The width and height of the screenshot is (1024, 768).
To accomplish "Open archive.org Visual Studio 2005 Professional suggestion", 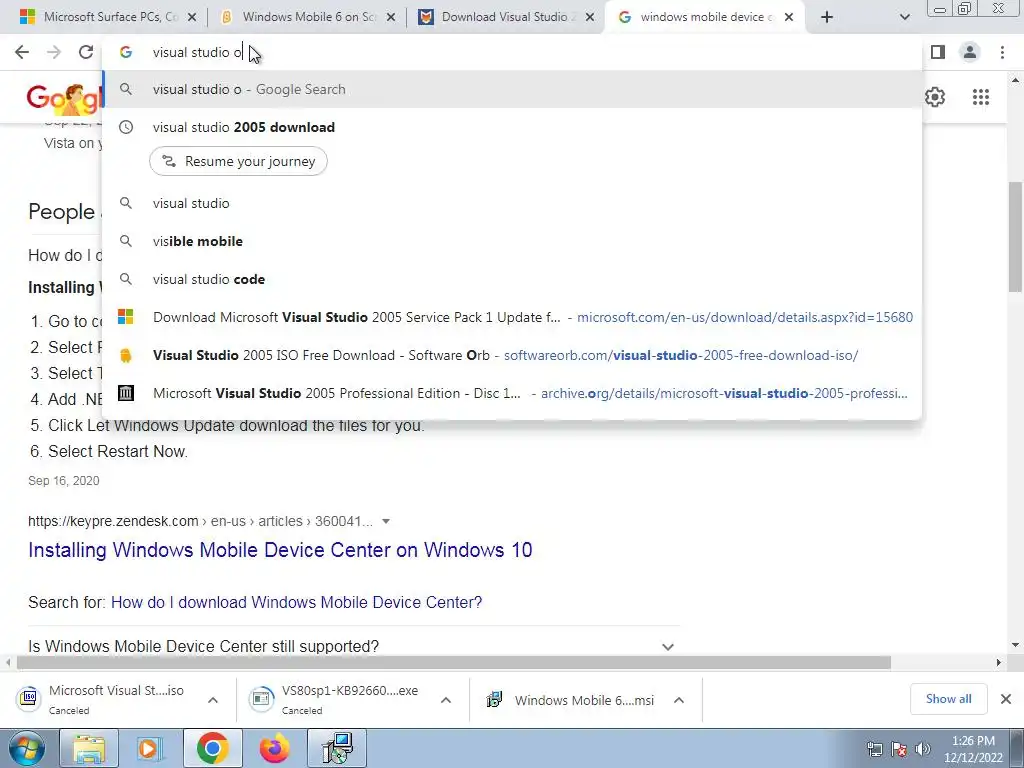I will point(512,393).
